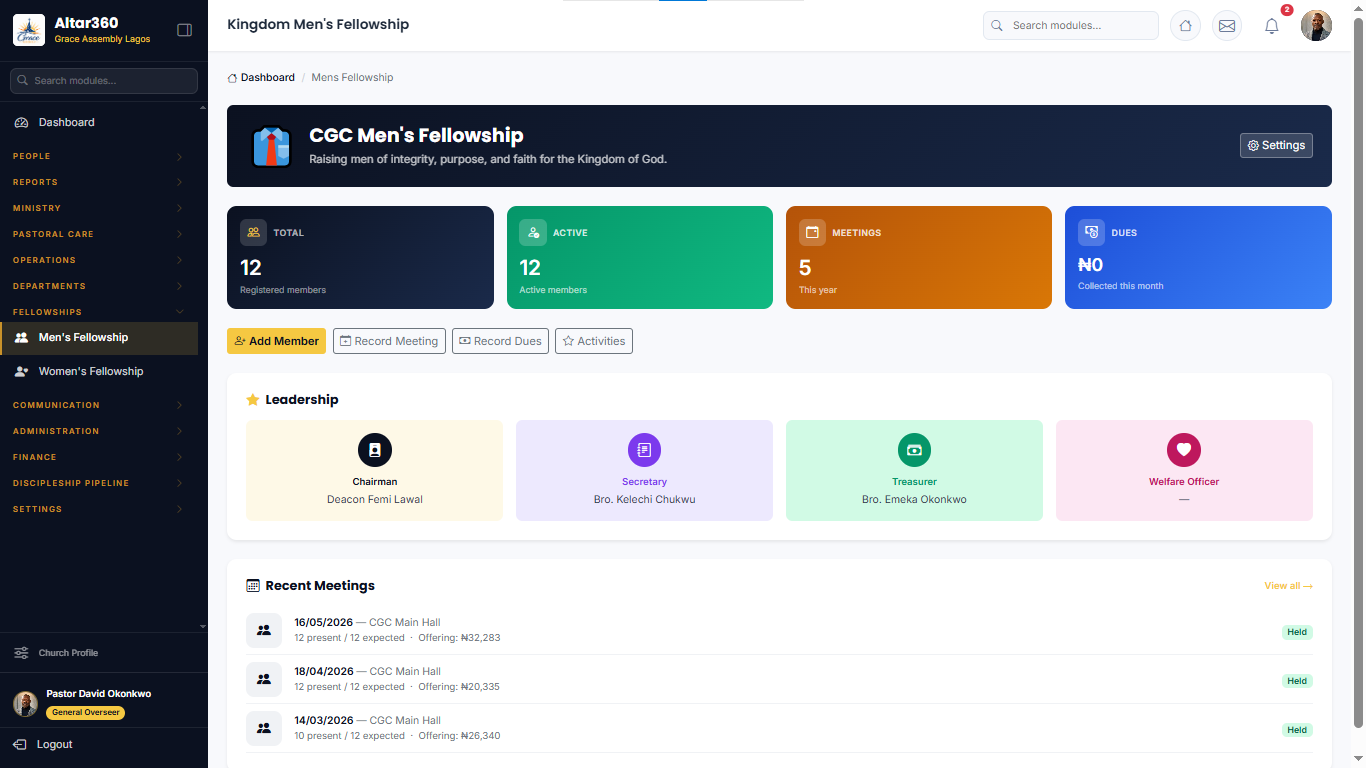Expand the People sidebar section
Screen dimensions: 1366x768
click(98, 156)
